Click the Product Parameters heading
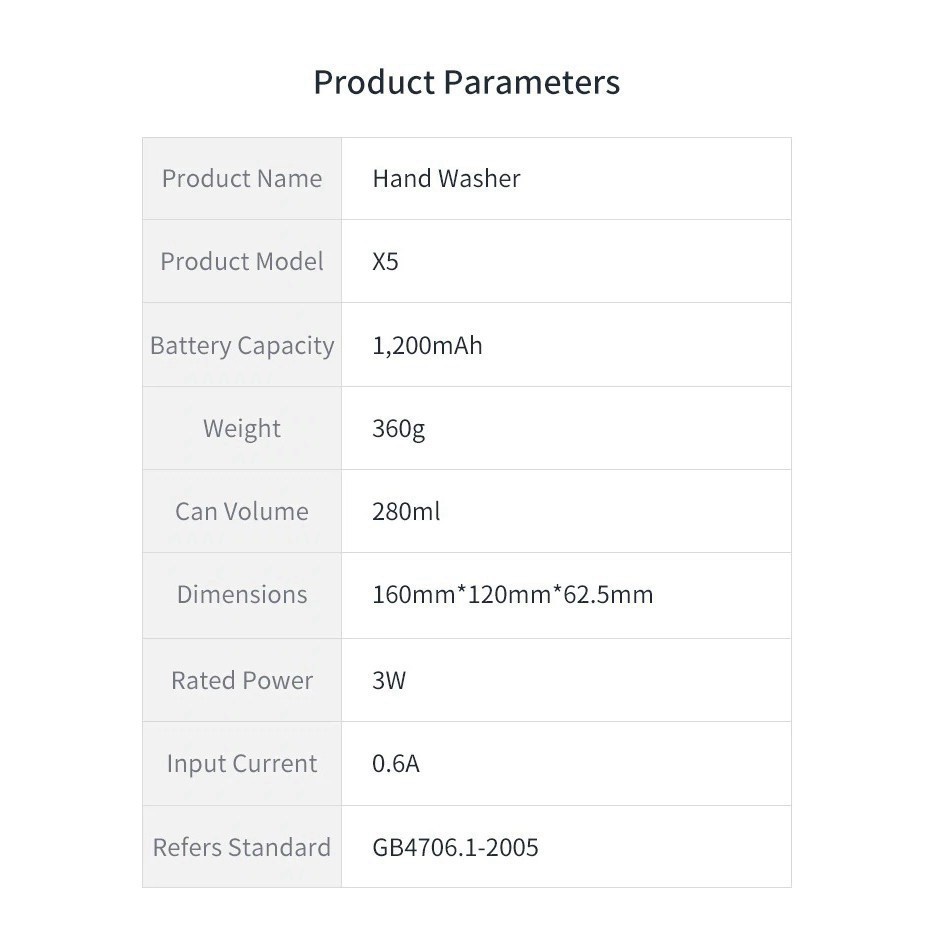Image resolution: width=934 pixels, height=934 pixels. 466,82
